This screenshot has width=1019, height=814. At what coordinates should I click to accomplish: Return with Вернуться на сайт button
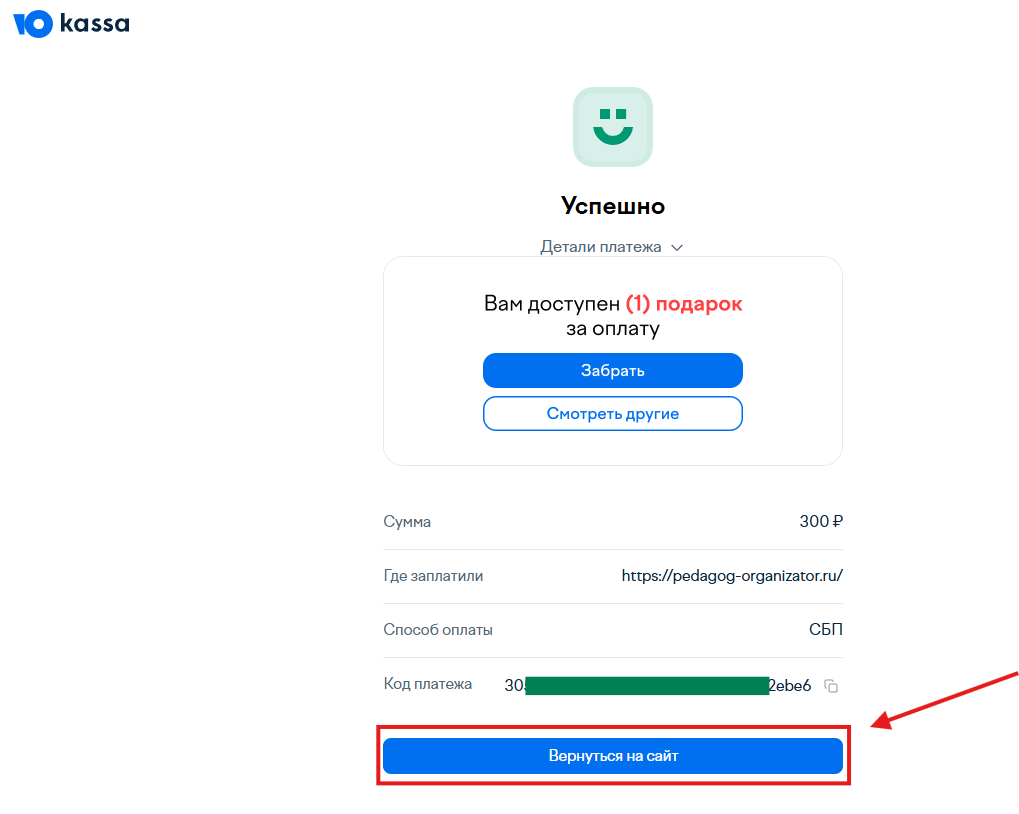pyautogui.click(x=613, y=756)
